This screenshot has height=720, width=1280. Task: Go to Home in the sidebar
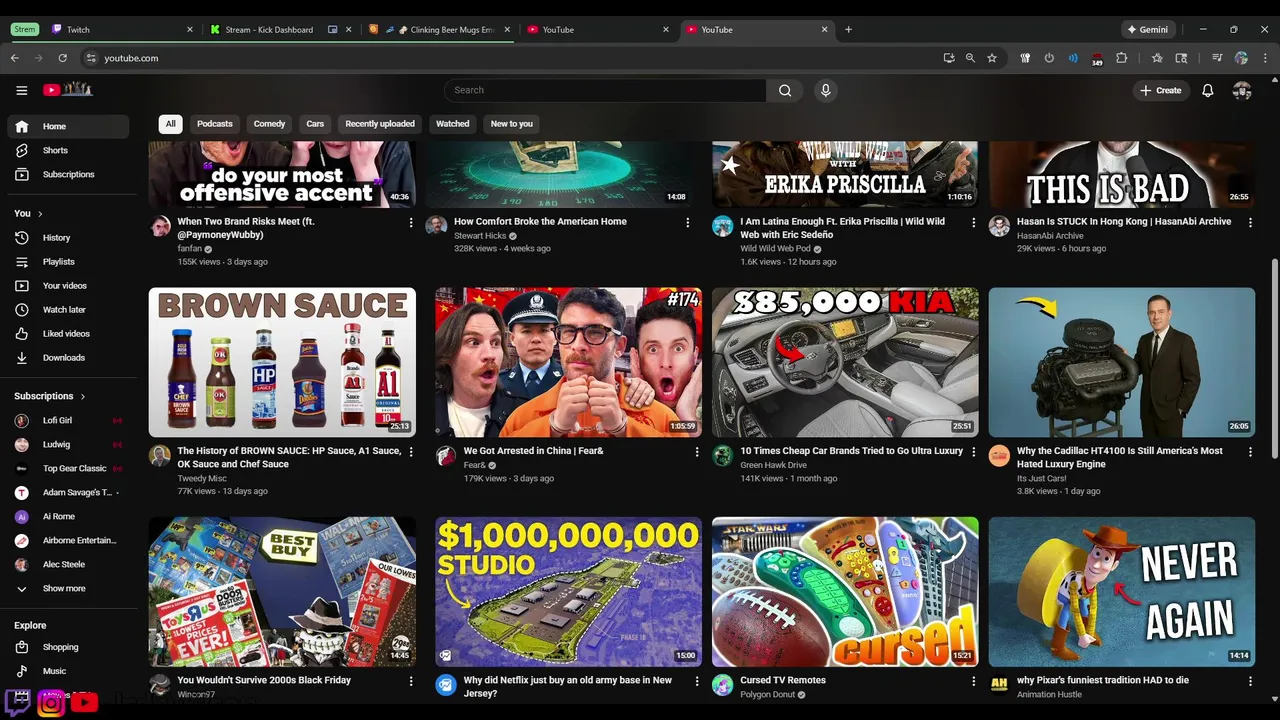tap(69, 126)
